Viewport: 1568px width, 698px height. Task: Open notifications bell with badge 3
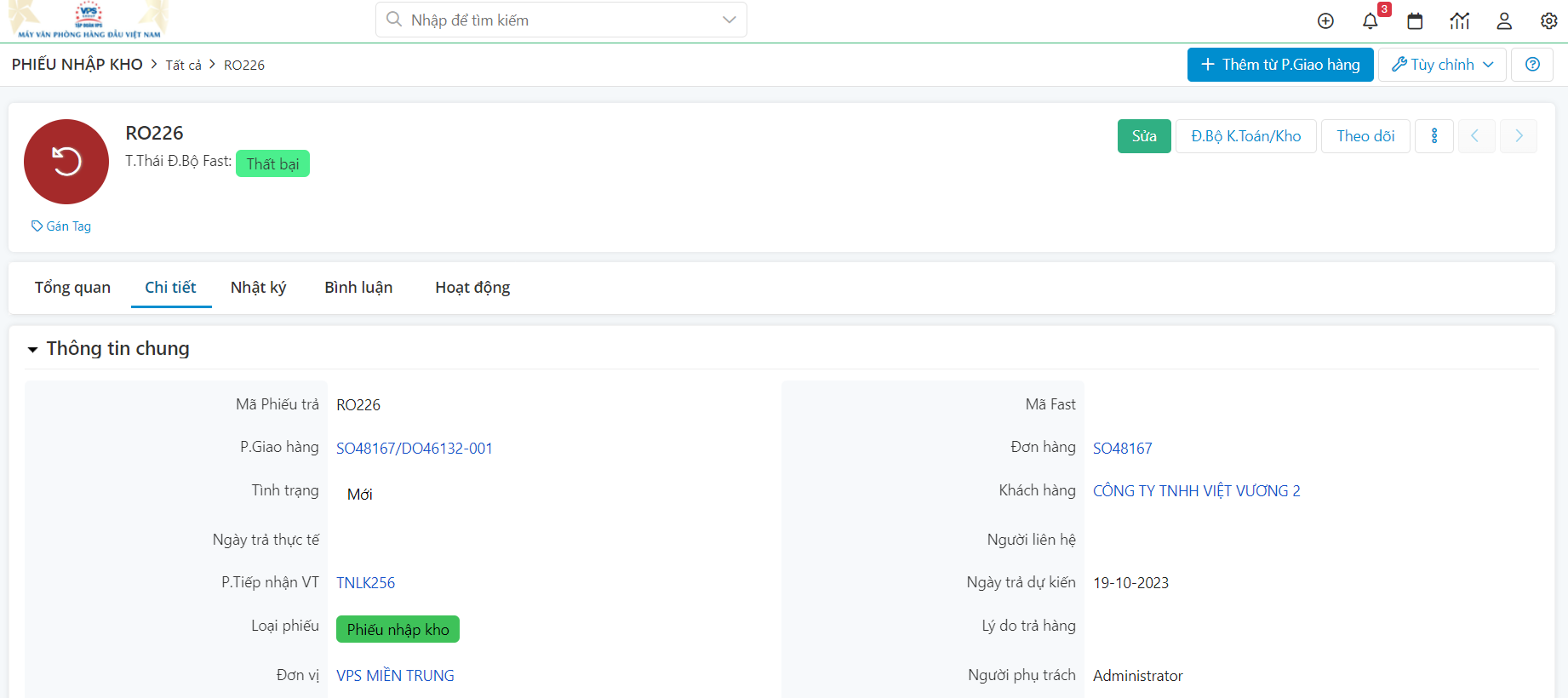[1371, 21]
